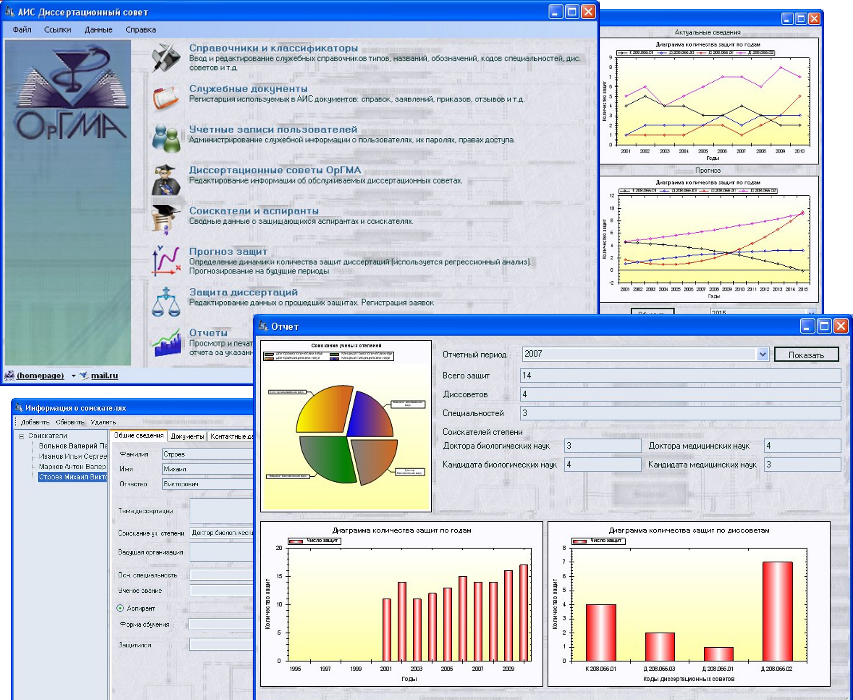Switch to the Общие сведения tab
This screenshot has width=853, height=700.
click(x=138, y=436)
